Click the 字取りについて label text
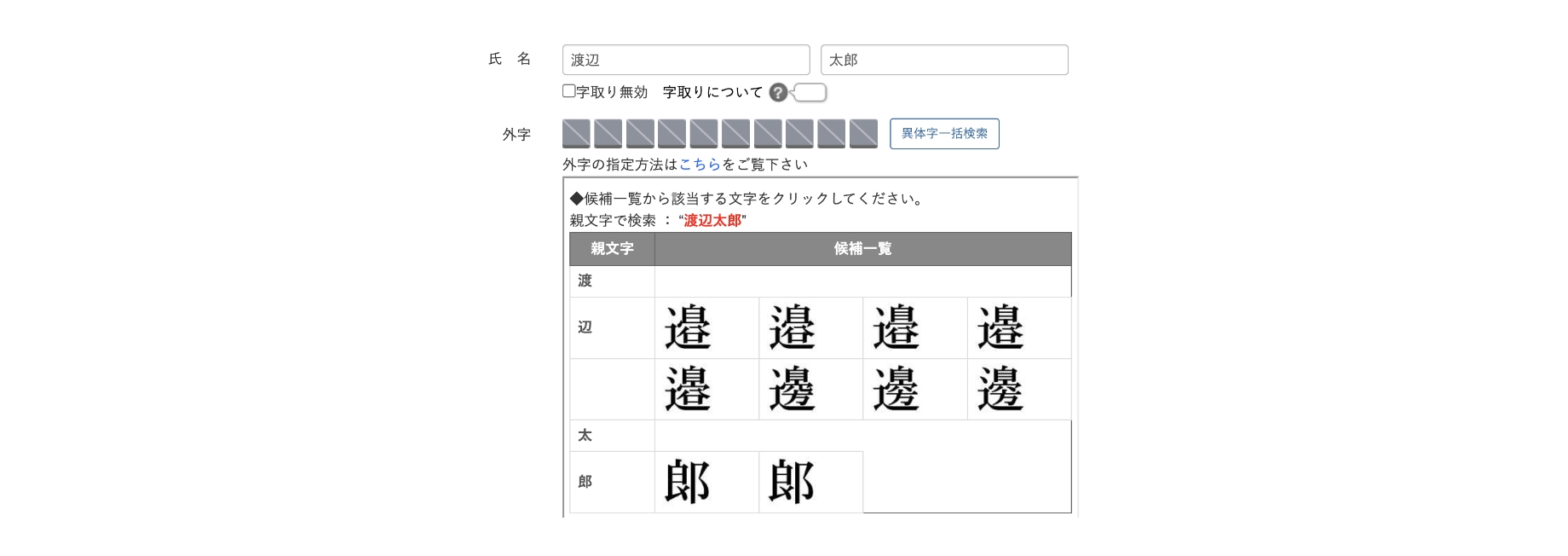 (712, 92)
